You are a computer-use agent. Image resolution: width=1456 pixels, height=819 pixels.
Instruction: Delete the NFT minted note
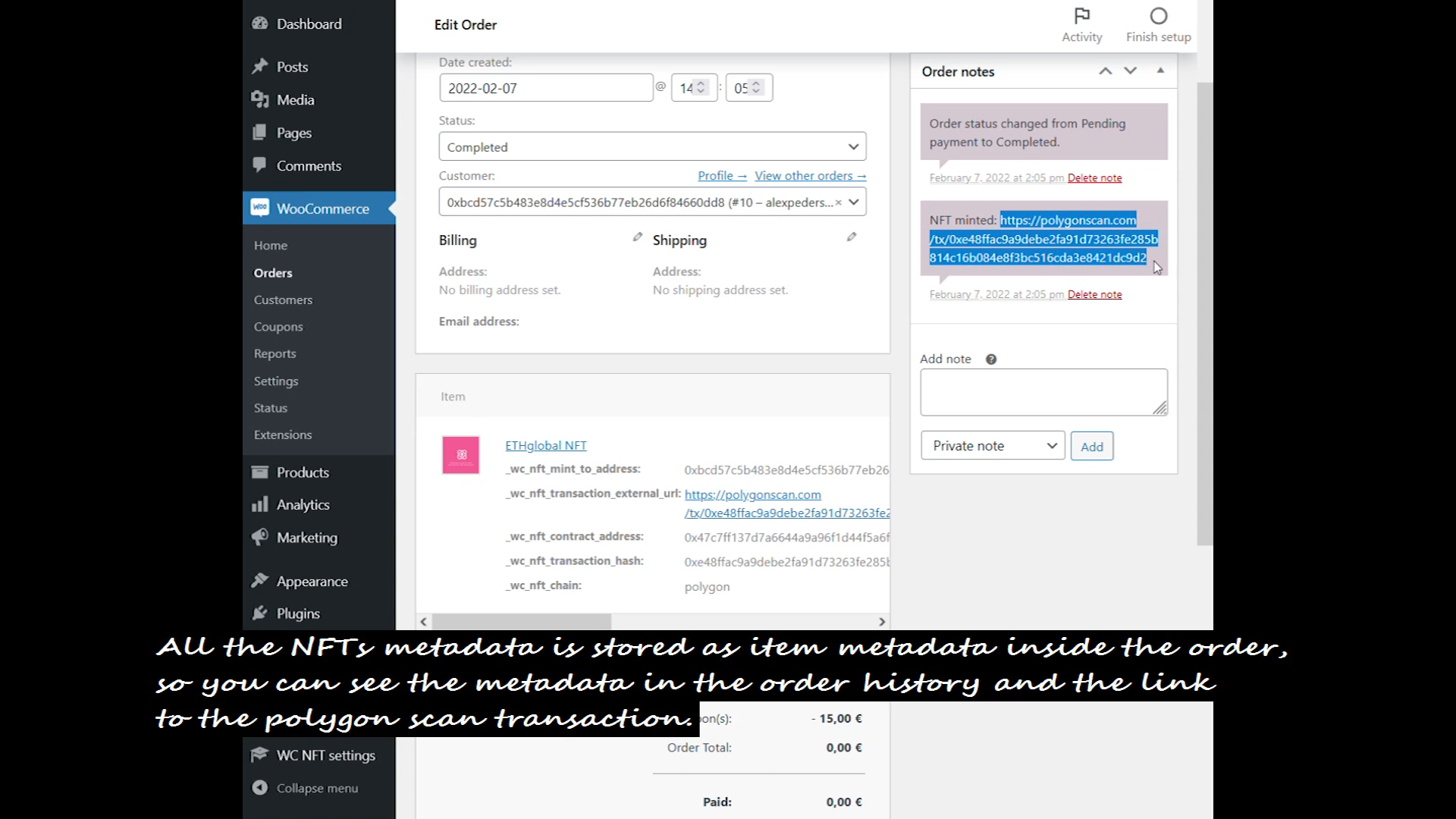[x=1094, y=294]
